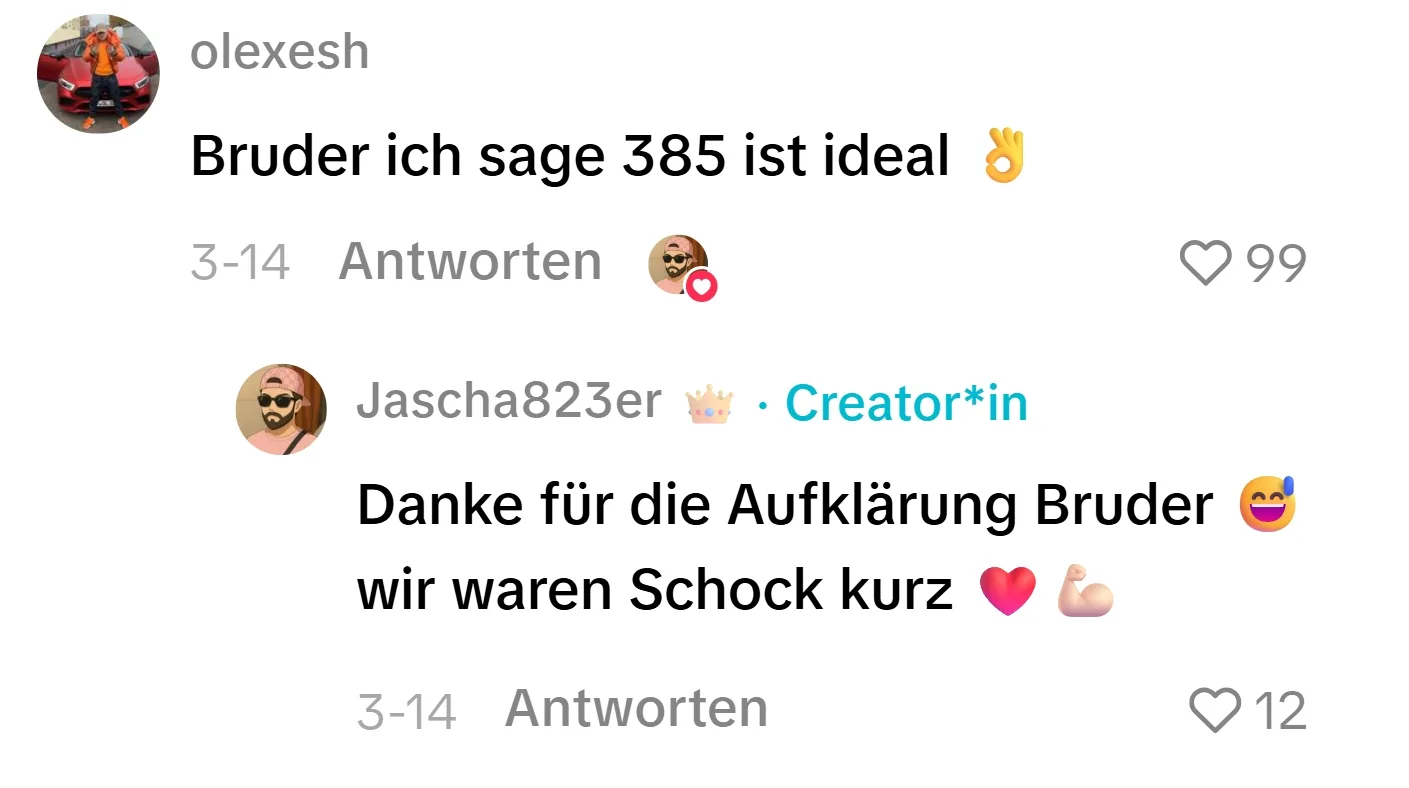This screenshot has height=788, width=1409.
Task: Click the 12 likes count
Action: (x=1280, y=712)
